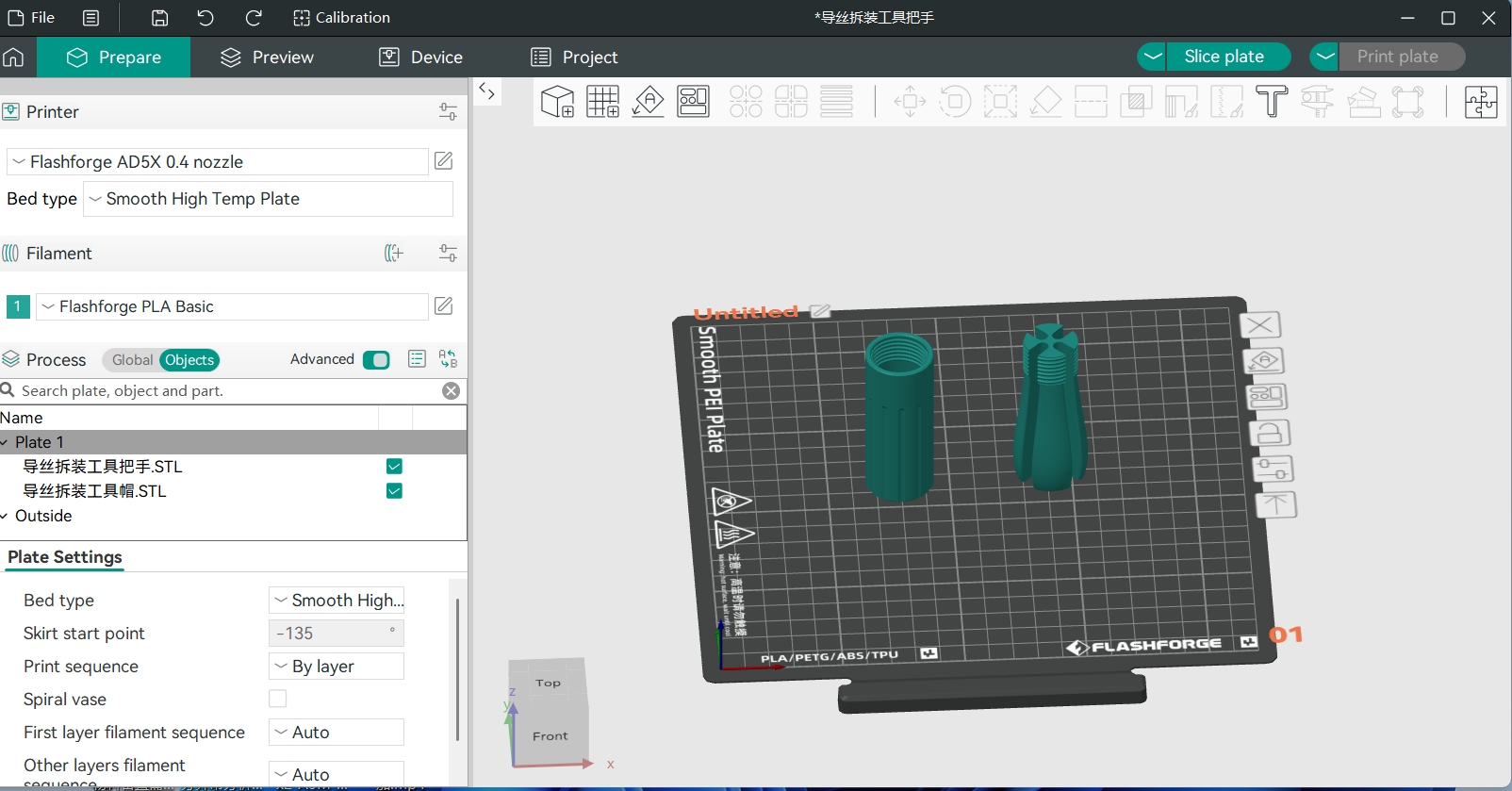Image resolution: width=1512 pixels, height=791 pixels.
Task: Open the Flashforge PLA Basic filament dropdown
Action: pyautogui.click(x=232, y=306)
